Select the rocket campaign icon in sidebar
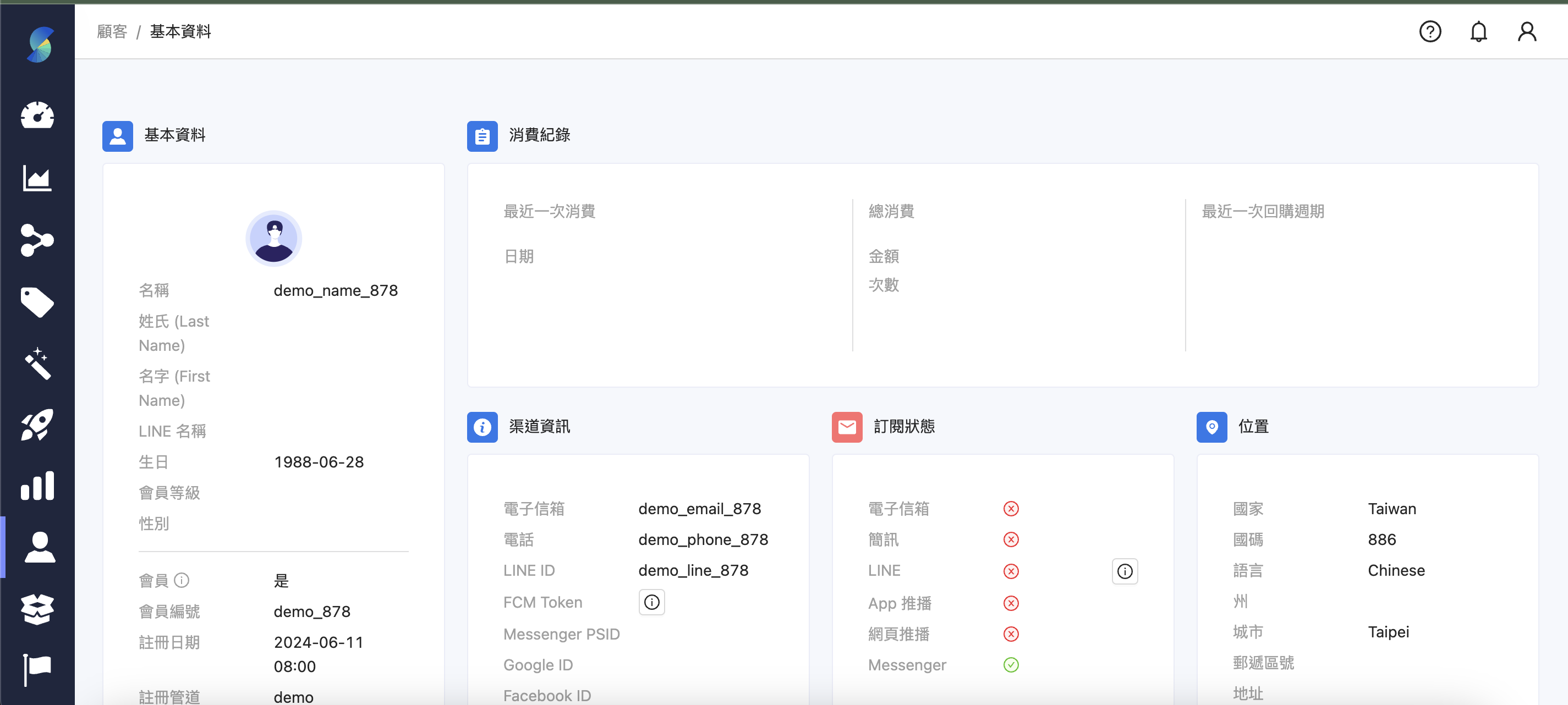The height and width of the screenshot is (705, 1568). pos(38,425)
